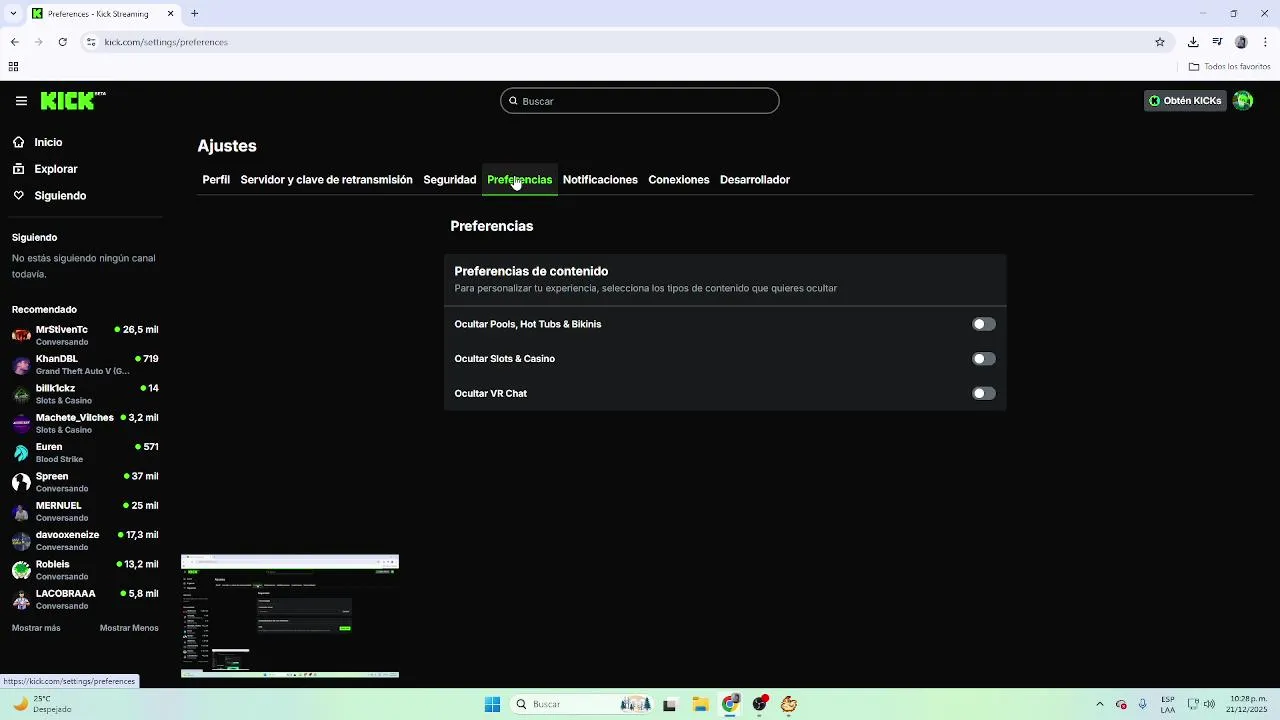Click Spreen channel name
Image resolution: width=1280 pixels, height=720 pixels.
tap(52, 476)
